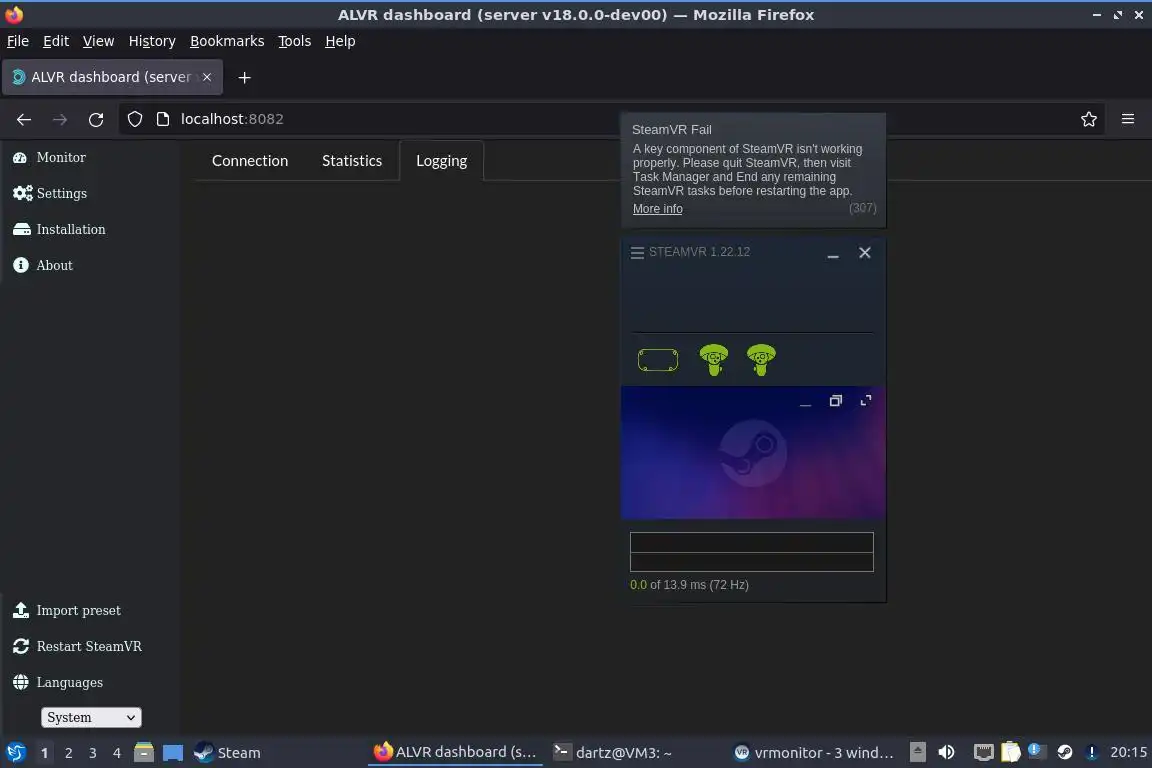Click the SteamVR frame timing graph
The width and height of the screenshot is (1152, 768).
752,552
